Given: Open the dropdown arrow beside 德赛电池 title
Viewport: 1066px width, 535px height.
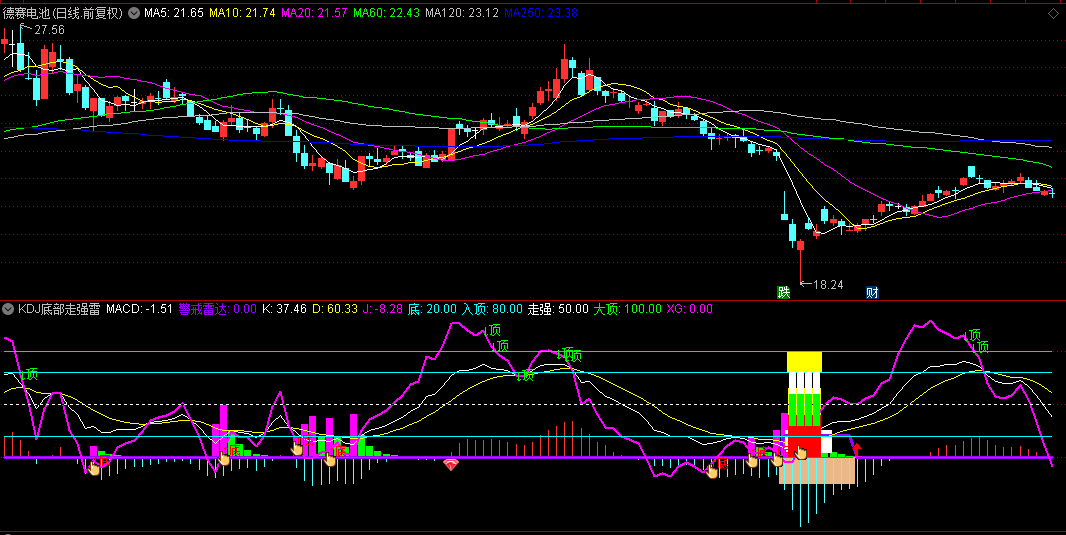Looking at the screenshot, I should pos(133,13).
